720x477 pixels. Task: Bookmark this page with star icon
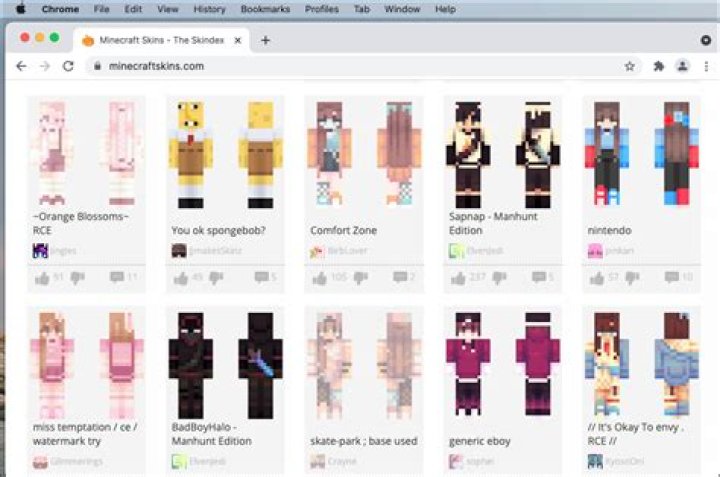(629, 66)
